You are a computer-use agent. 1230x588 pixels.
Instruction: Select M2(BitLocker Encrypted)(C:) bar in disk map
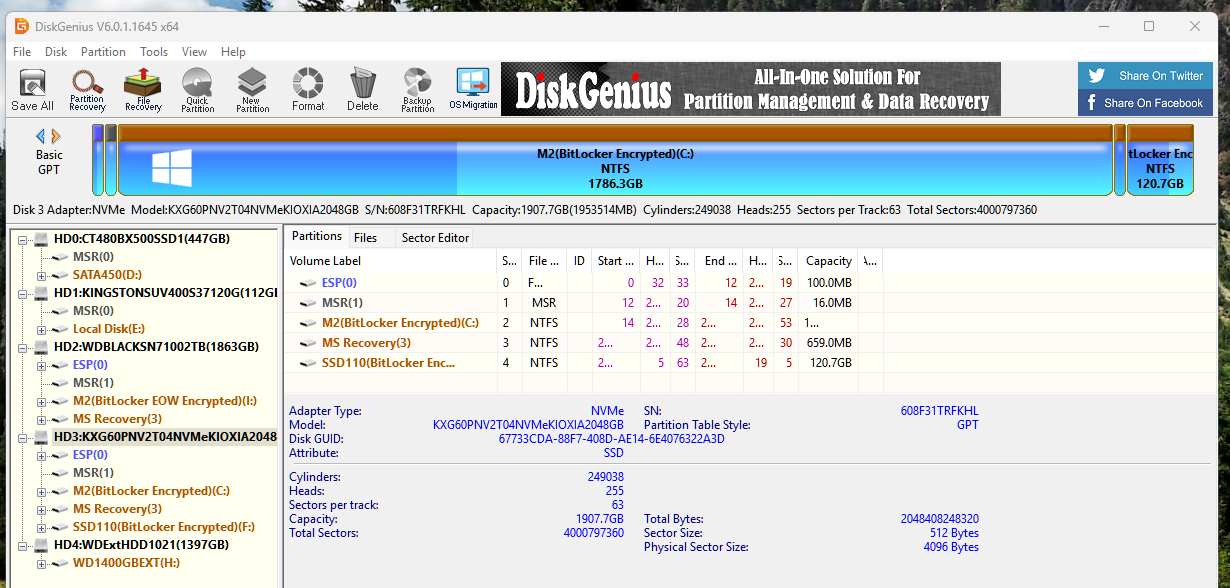[x=615, y=160]
